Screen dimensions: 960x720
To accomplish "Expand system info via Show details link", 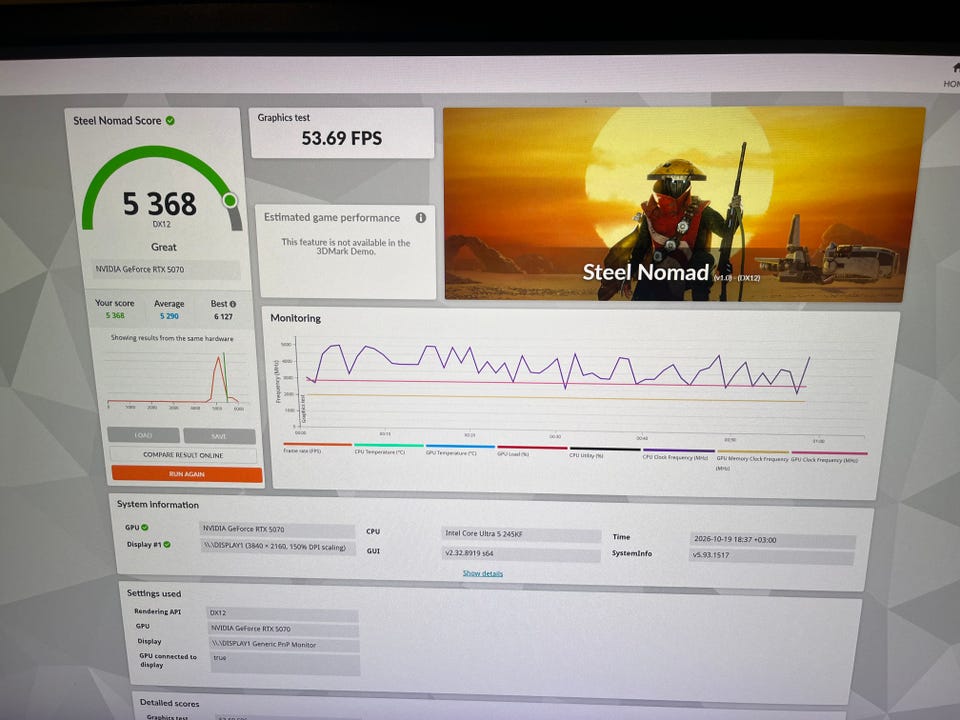I will pos(482,573).
